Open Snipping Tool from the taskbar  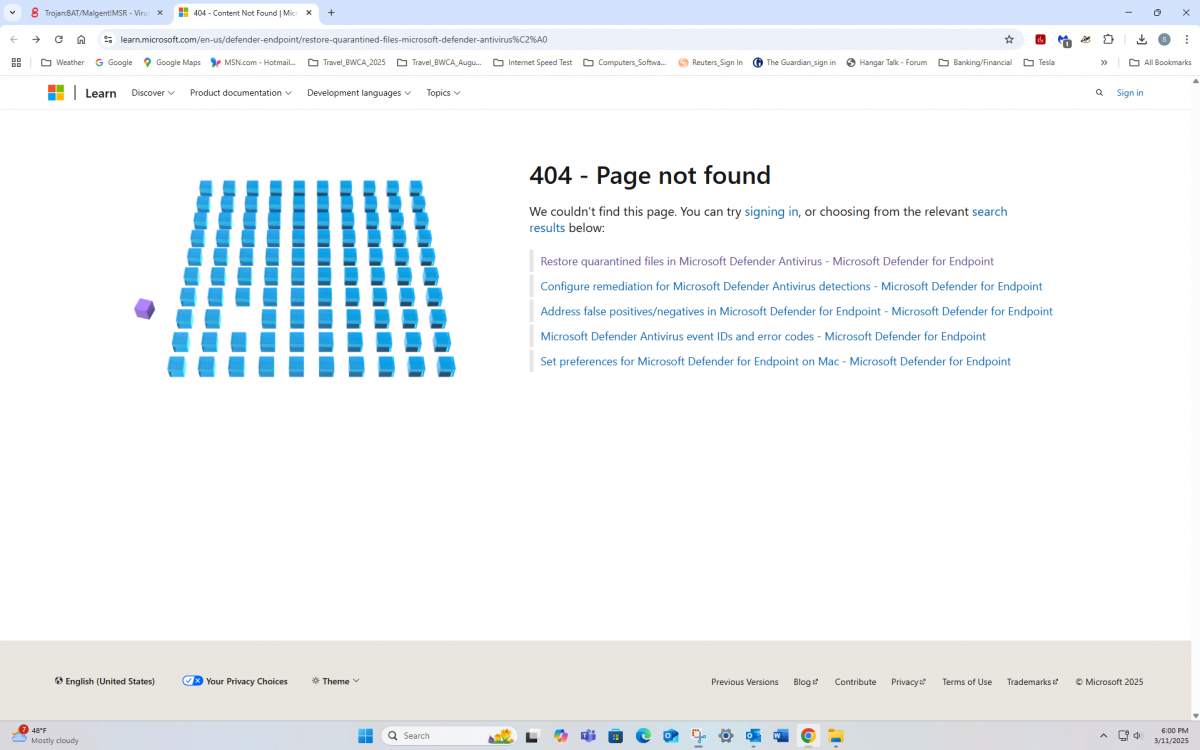[699, 736]
